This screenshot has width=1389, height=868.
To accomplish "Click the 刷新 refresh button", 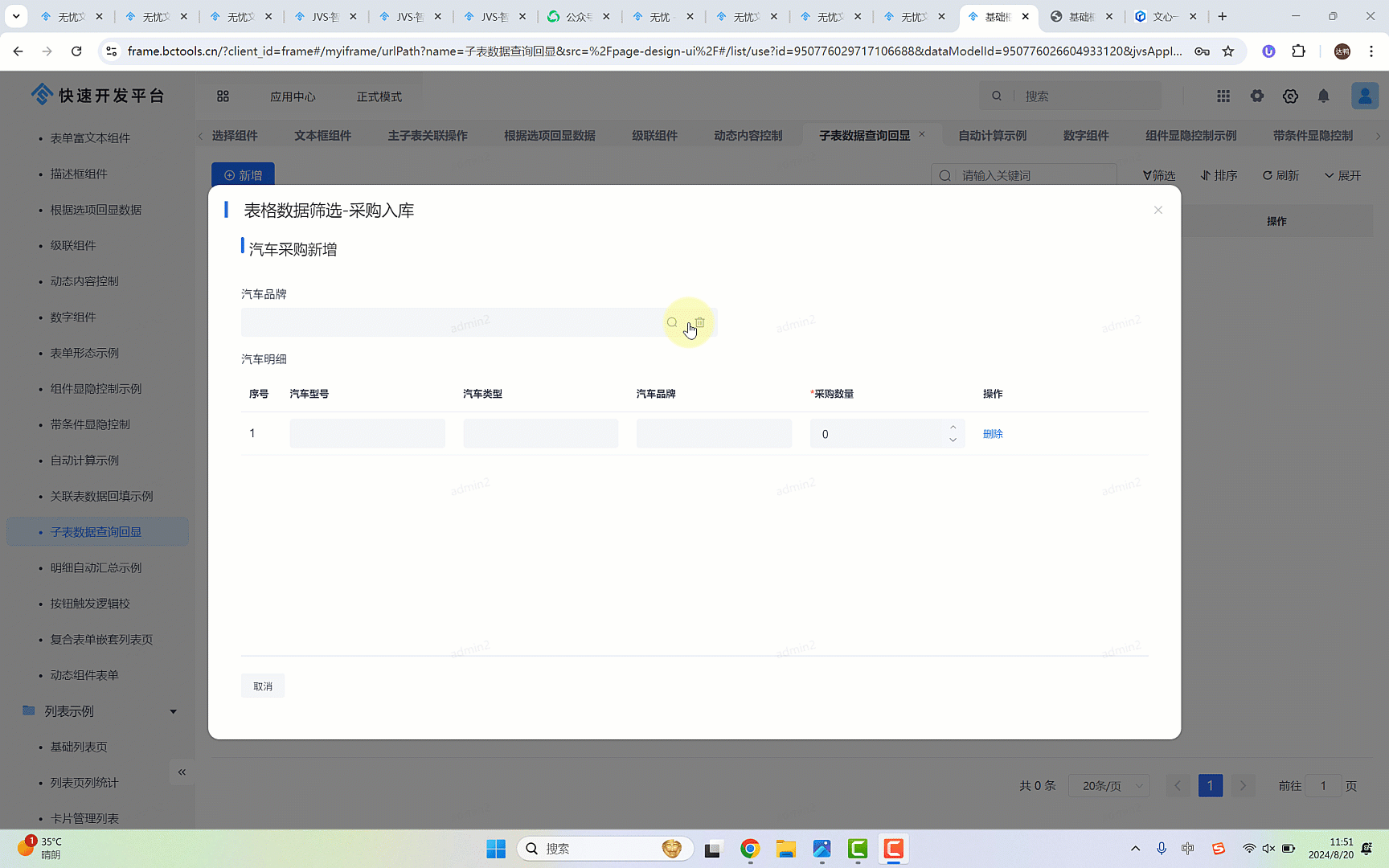I will (x=1280, y=175).
